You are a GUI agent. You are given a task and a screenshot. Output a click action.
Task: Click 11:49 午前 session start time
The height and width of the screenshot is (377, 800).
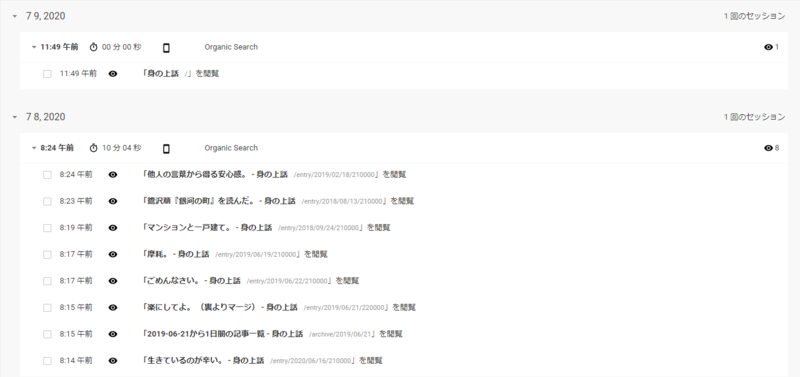click(59, 47)
